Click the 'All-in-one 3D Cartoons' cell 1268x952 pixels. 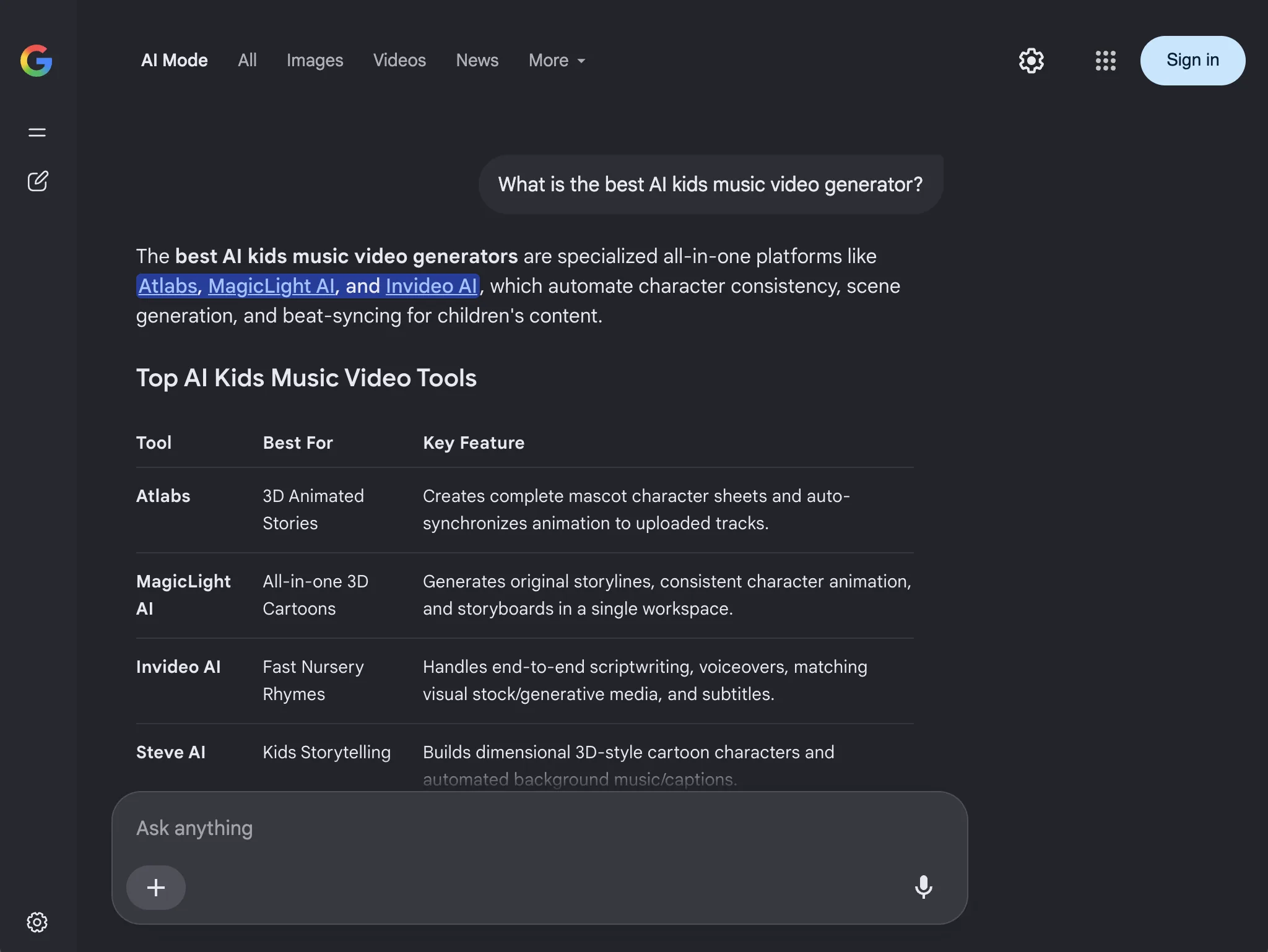(x=316, y=595)
